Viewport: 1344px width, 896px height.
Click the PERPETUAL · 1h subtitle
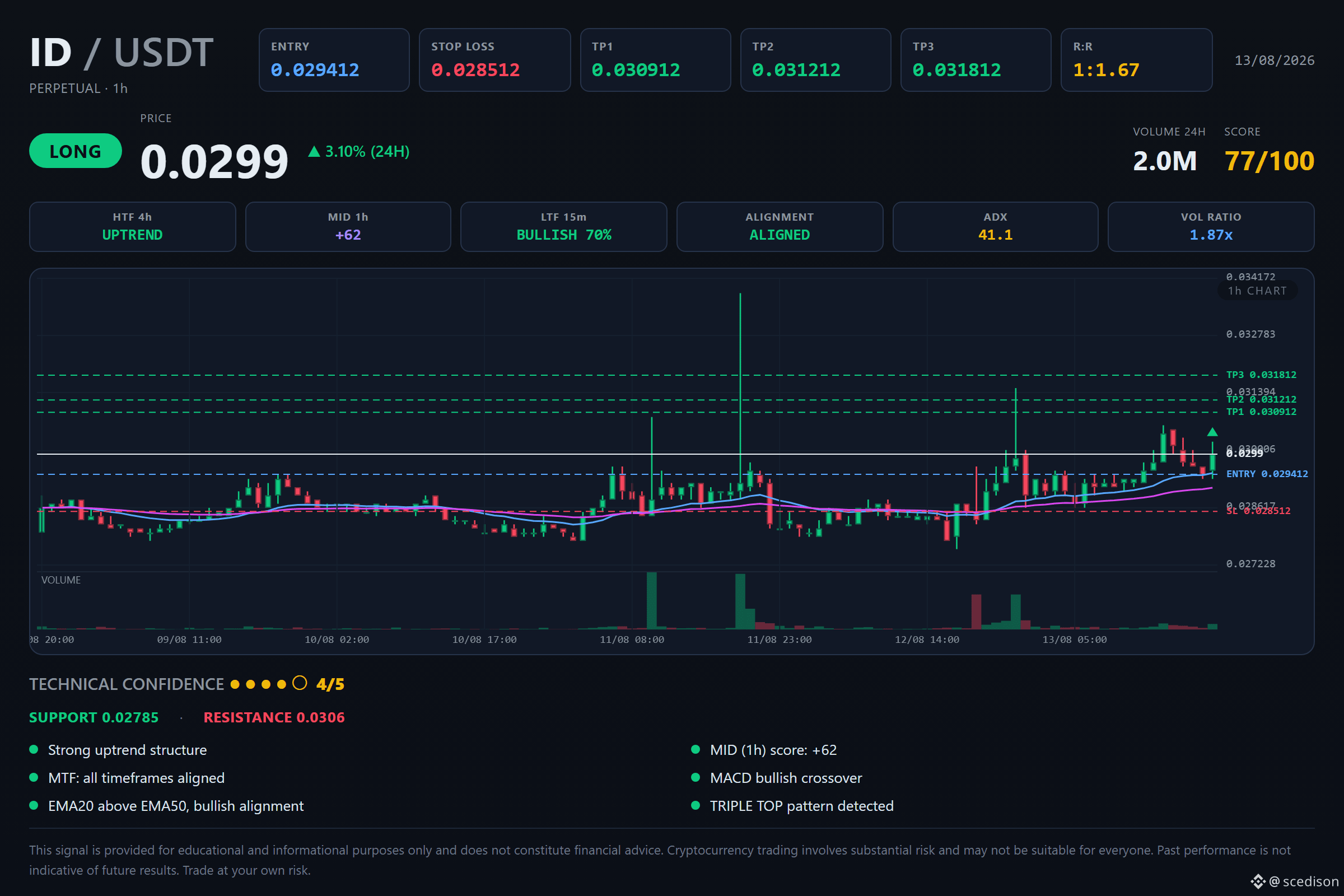coord(78,88)
